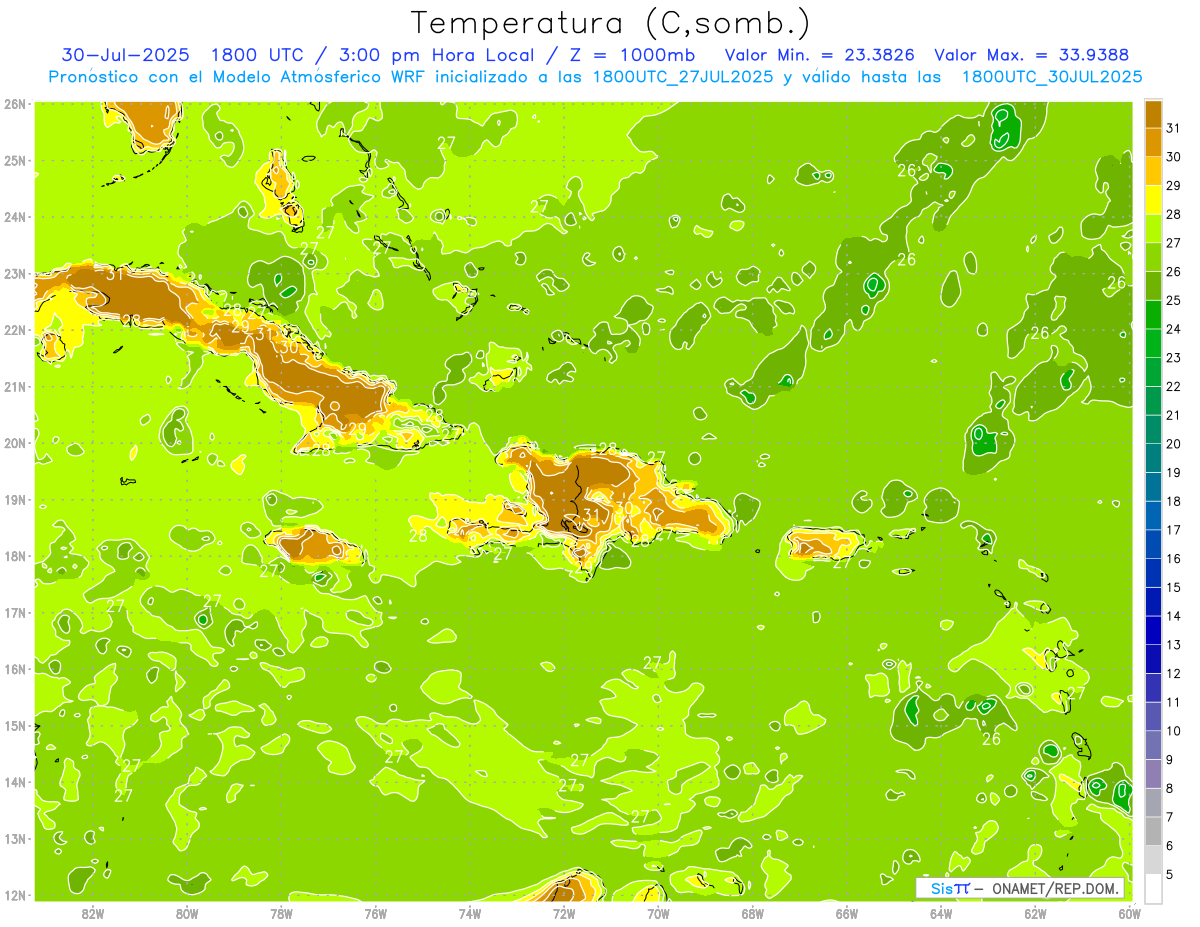Viewport: 1200px width, 927px height.
Task: Click the '15N' latitude axis label
Action: 14,725
